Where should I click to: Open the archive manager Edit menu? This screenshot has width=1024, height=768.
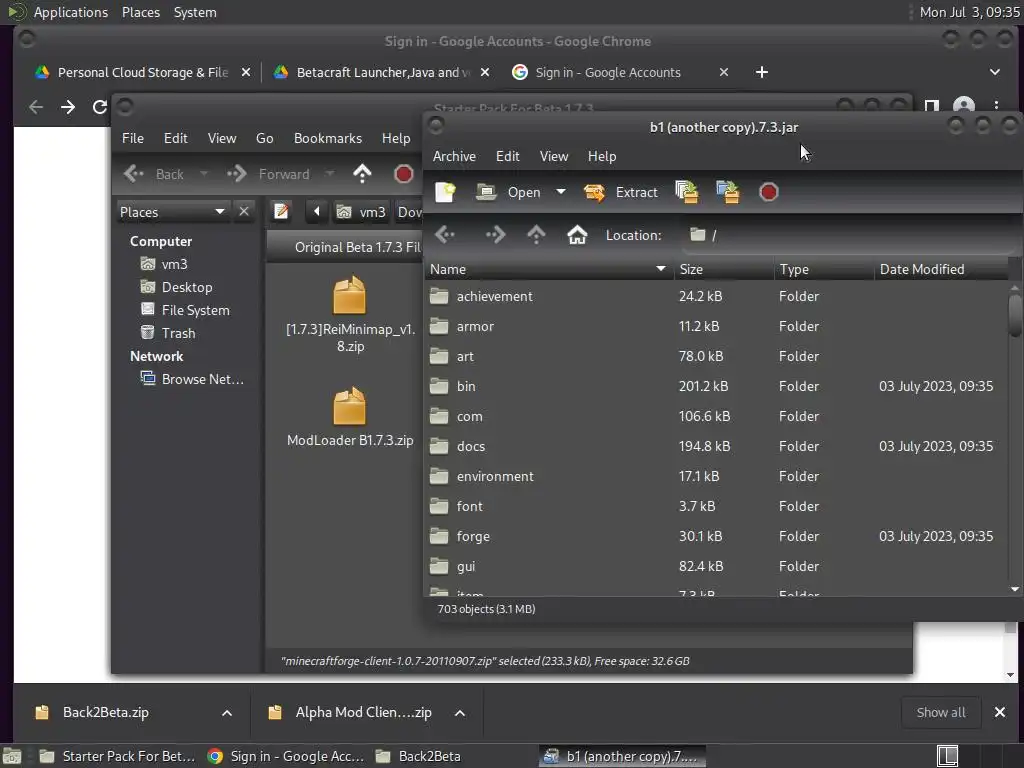[x=507, y=156]
